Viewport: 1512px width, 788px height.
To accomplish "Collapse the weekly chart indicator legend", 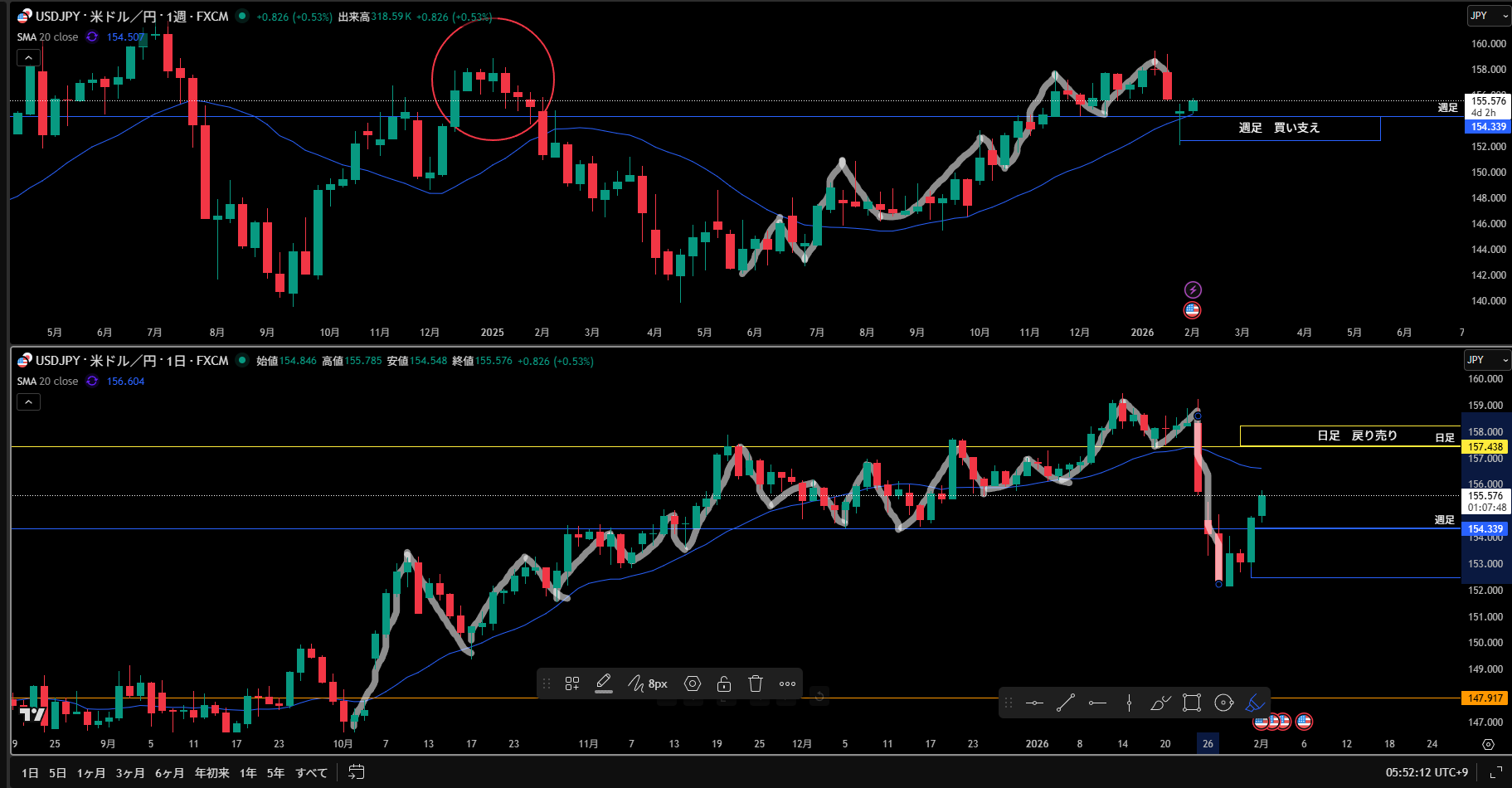I will click(28, 58).
